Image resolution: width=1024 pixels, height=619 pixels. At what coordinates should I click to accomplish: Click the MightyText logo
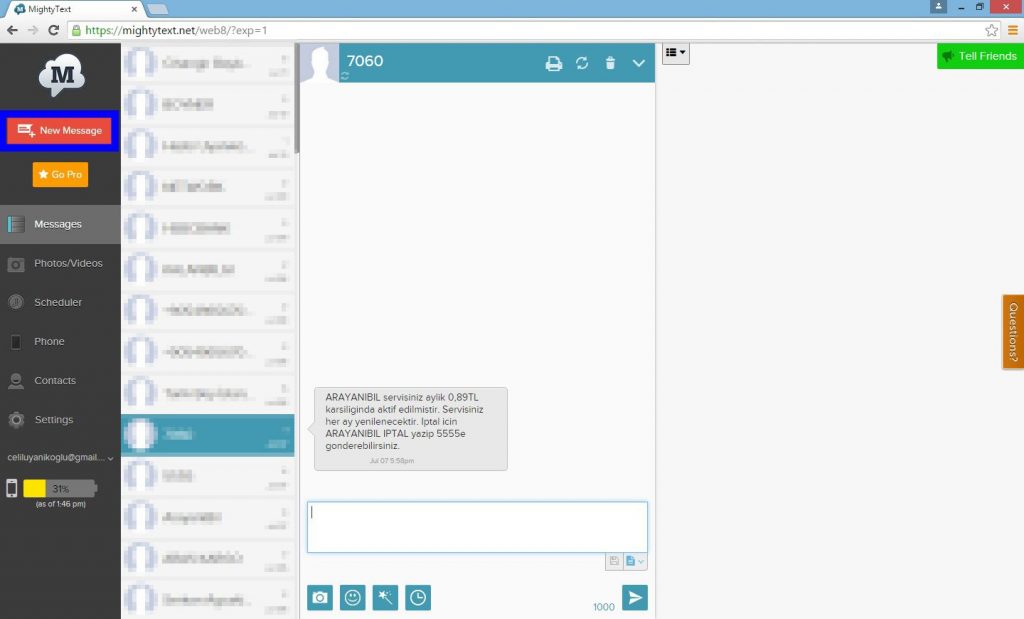click(x=59, y=75)
